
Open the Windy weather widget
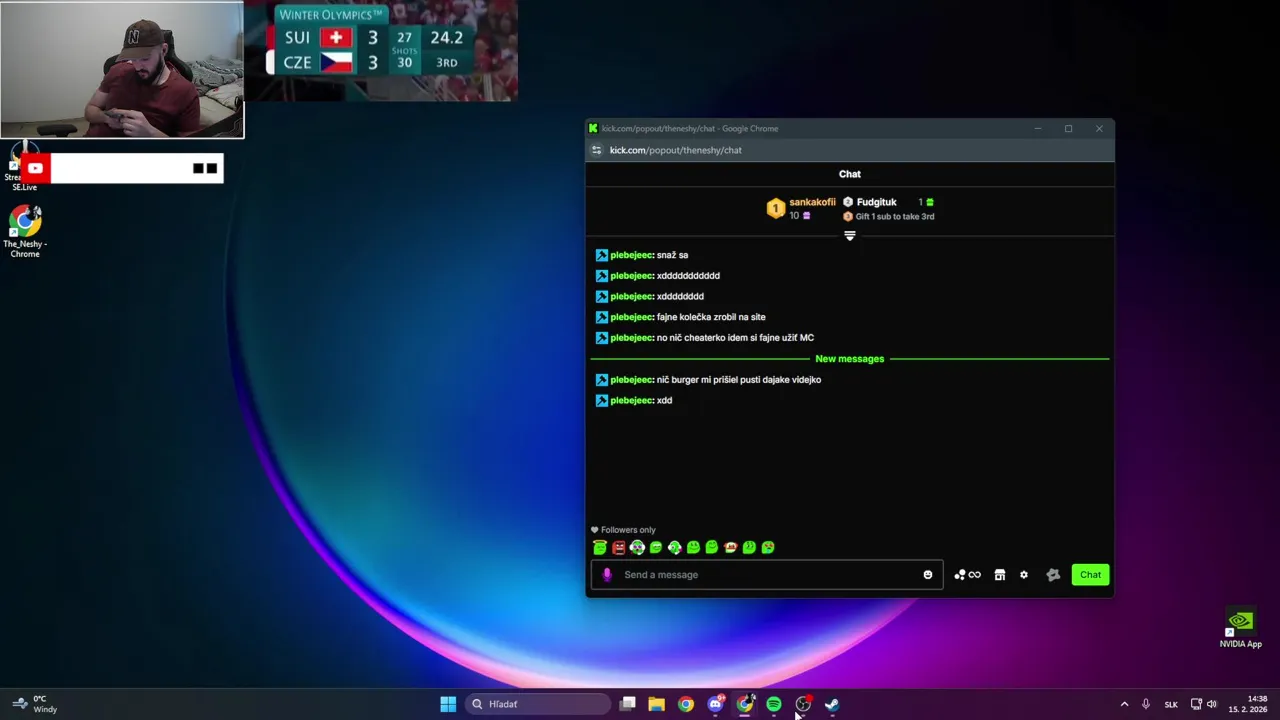(33, 704)
